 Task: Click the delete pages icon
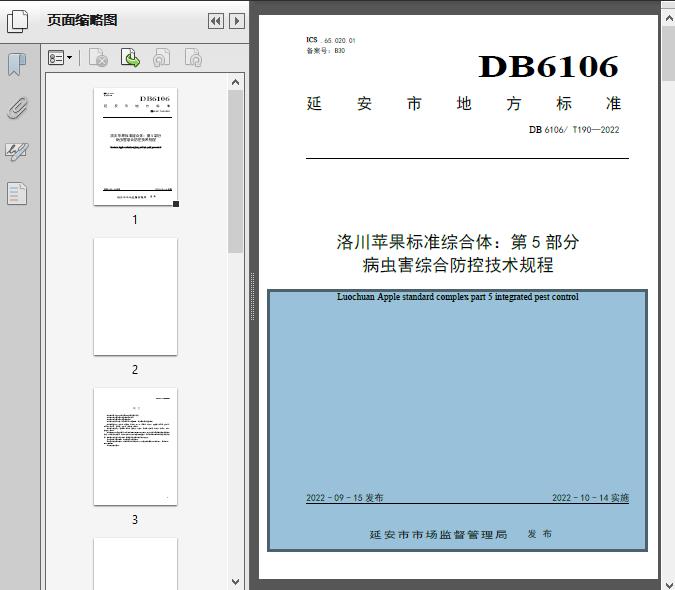(x=98, y=58)
